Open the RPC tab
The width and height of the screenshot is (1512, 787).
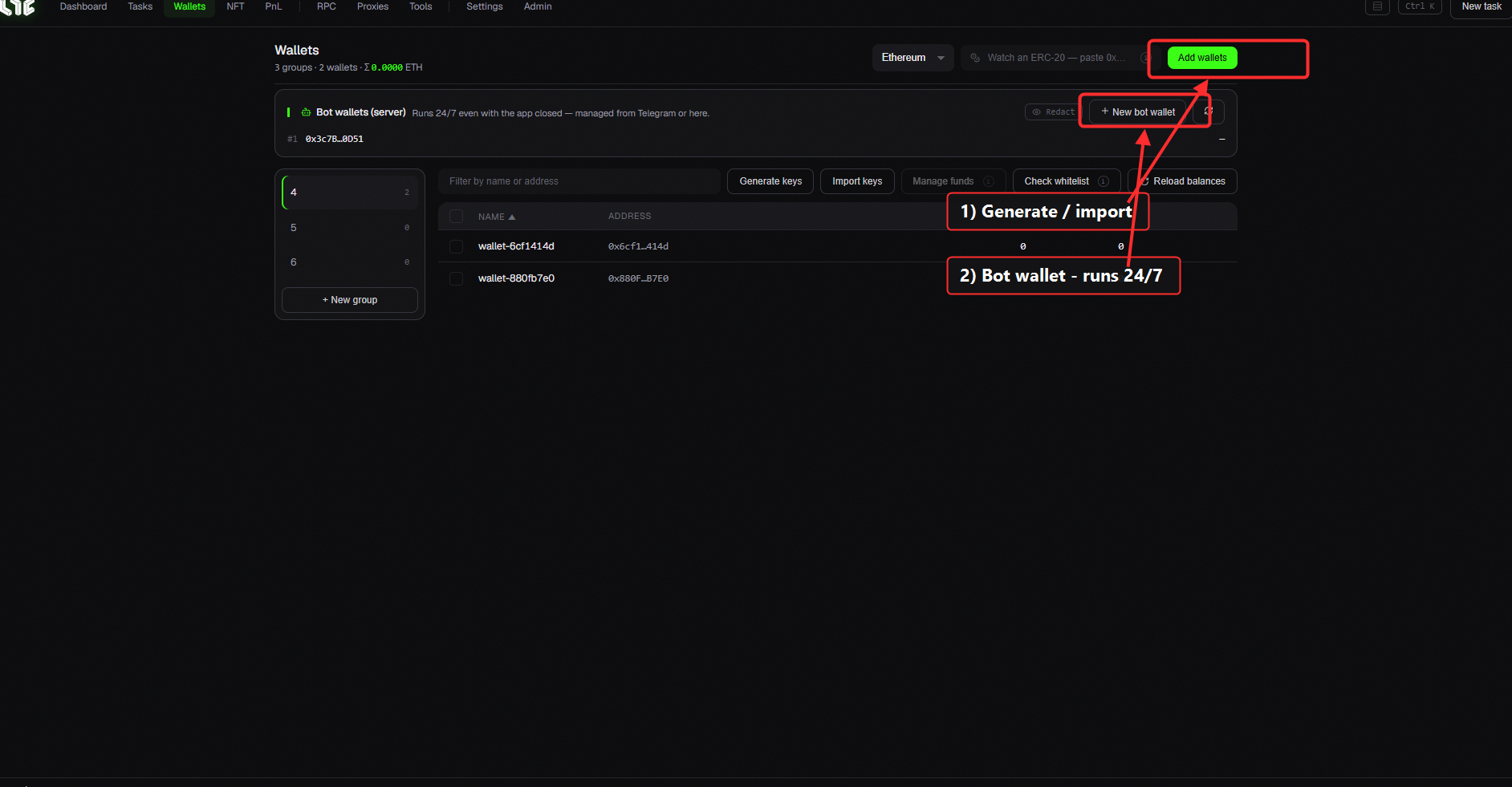click(x=327, y=6)
